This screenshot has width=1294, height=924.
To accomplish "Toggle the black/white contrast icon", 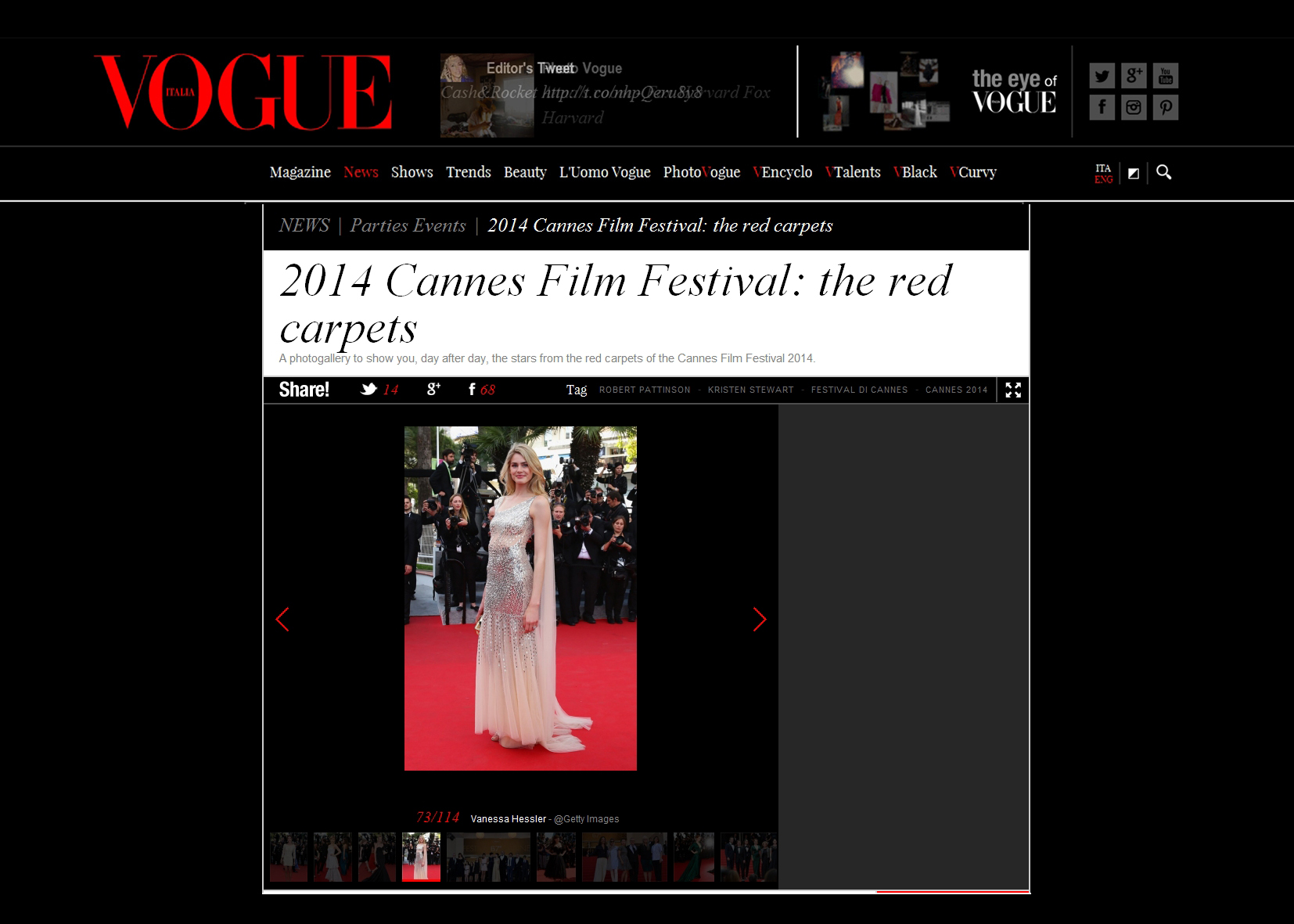I will 1133,174.
